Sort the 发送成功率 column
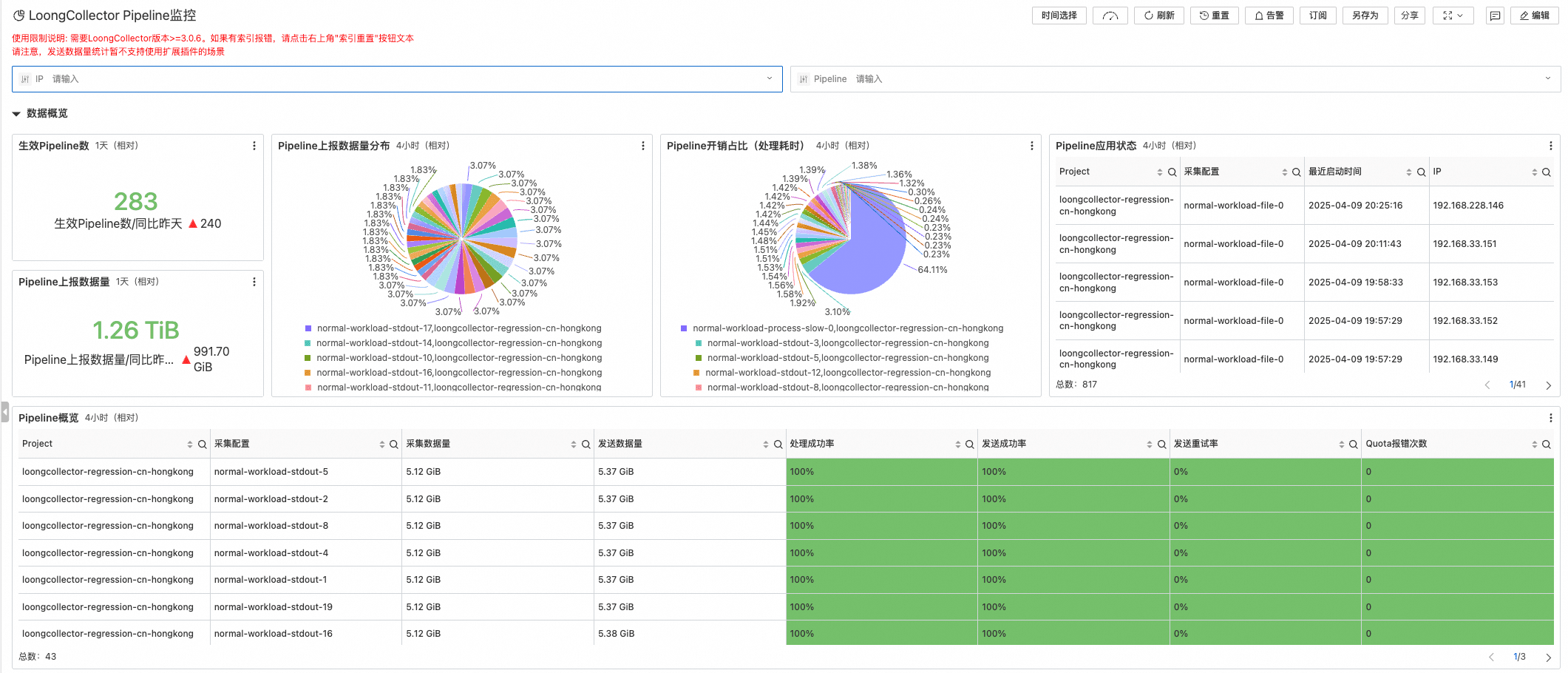The width and height of the screenshot is (1568, 673). pos(1149,444)
